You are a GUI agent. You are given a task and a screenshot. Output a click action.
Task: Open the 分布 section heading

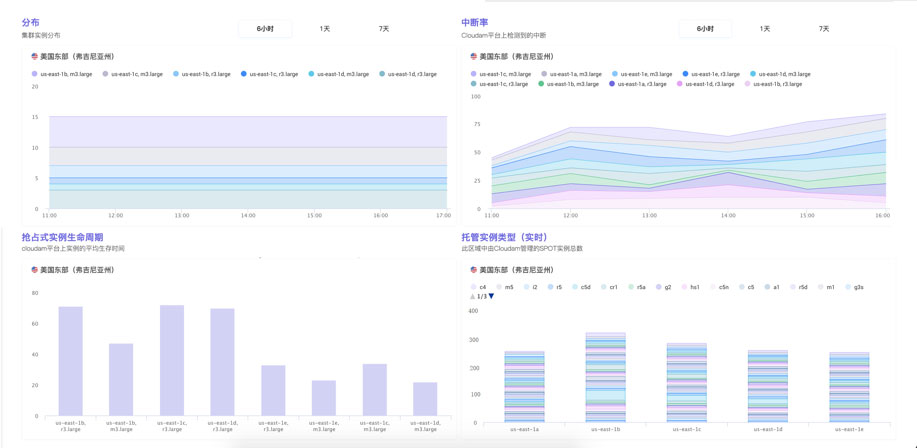coord(30,23)
